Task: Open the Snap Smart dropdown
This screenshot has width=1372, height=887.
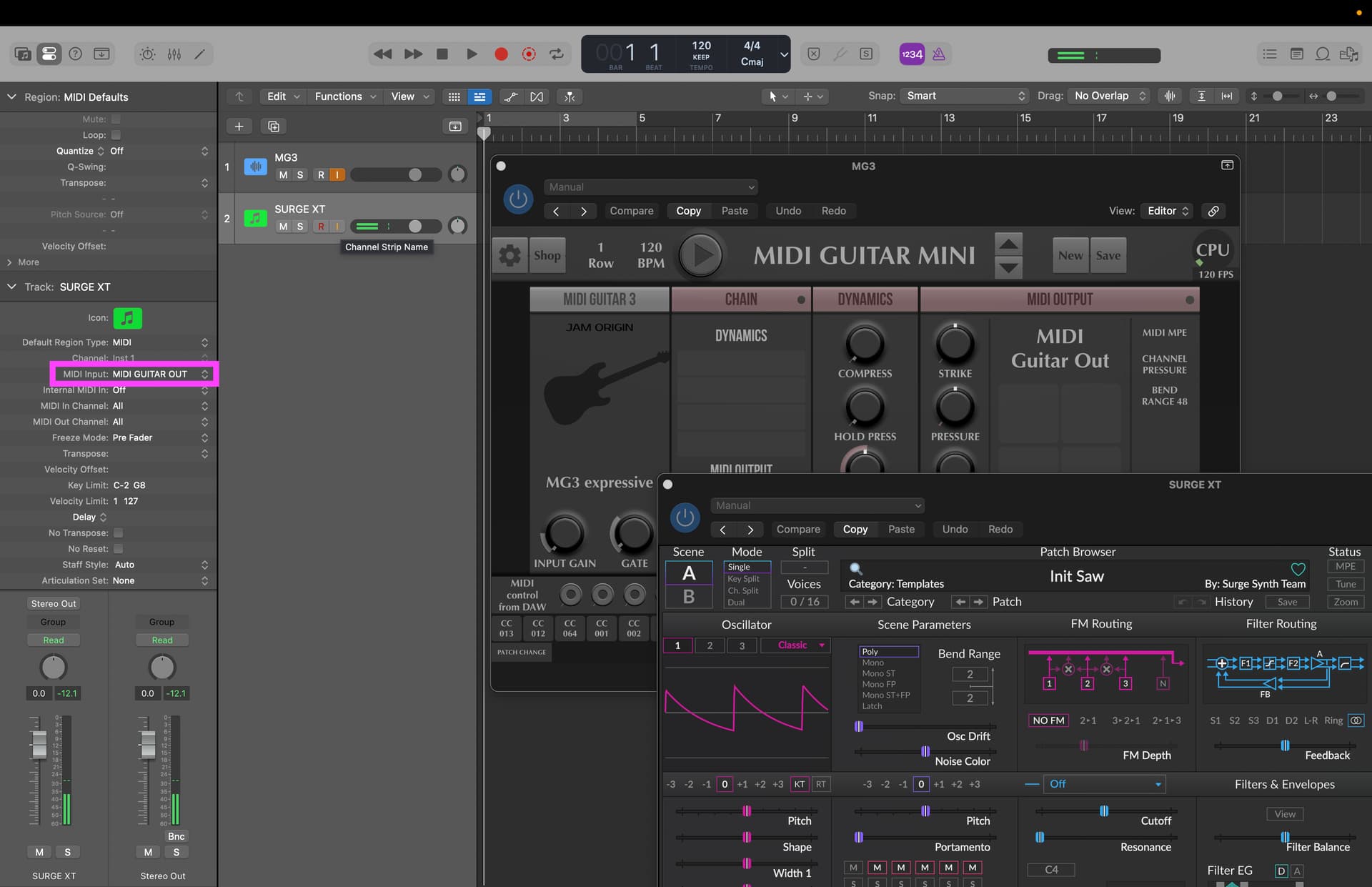Action: point(964,96)
